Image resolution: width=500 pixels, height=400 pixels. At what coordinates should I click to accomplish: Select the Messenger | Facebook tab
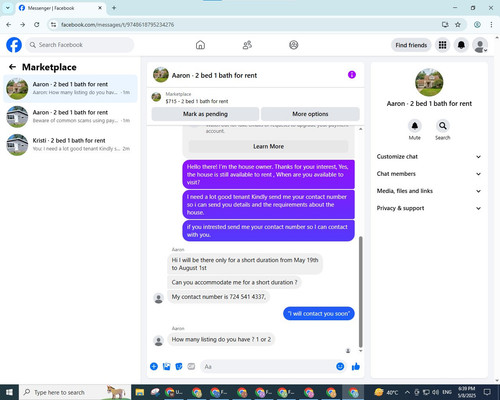60,8
